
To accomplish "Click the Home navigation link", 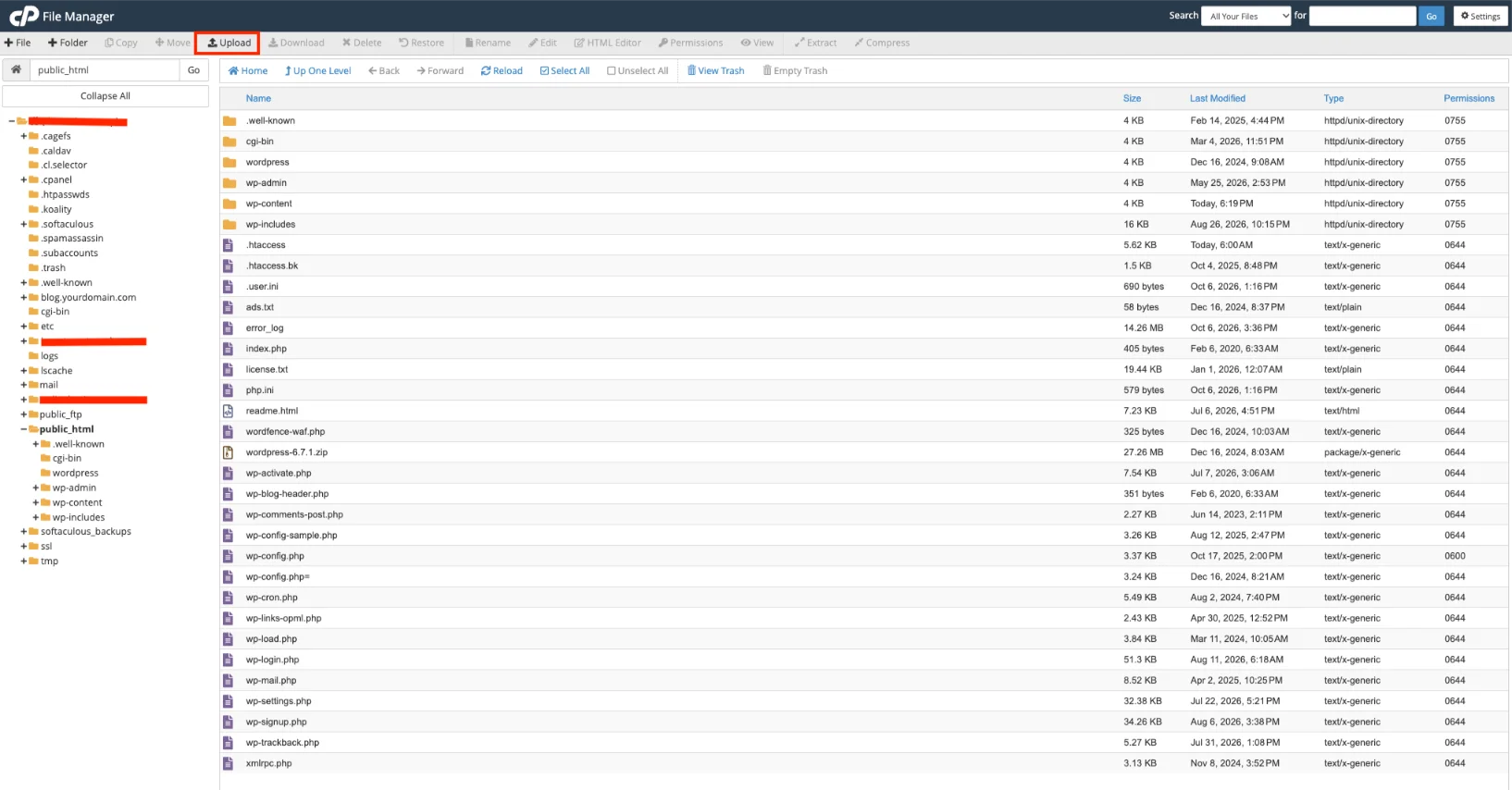I will pos(248,70).
